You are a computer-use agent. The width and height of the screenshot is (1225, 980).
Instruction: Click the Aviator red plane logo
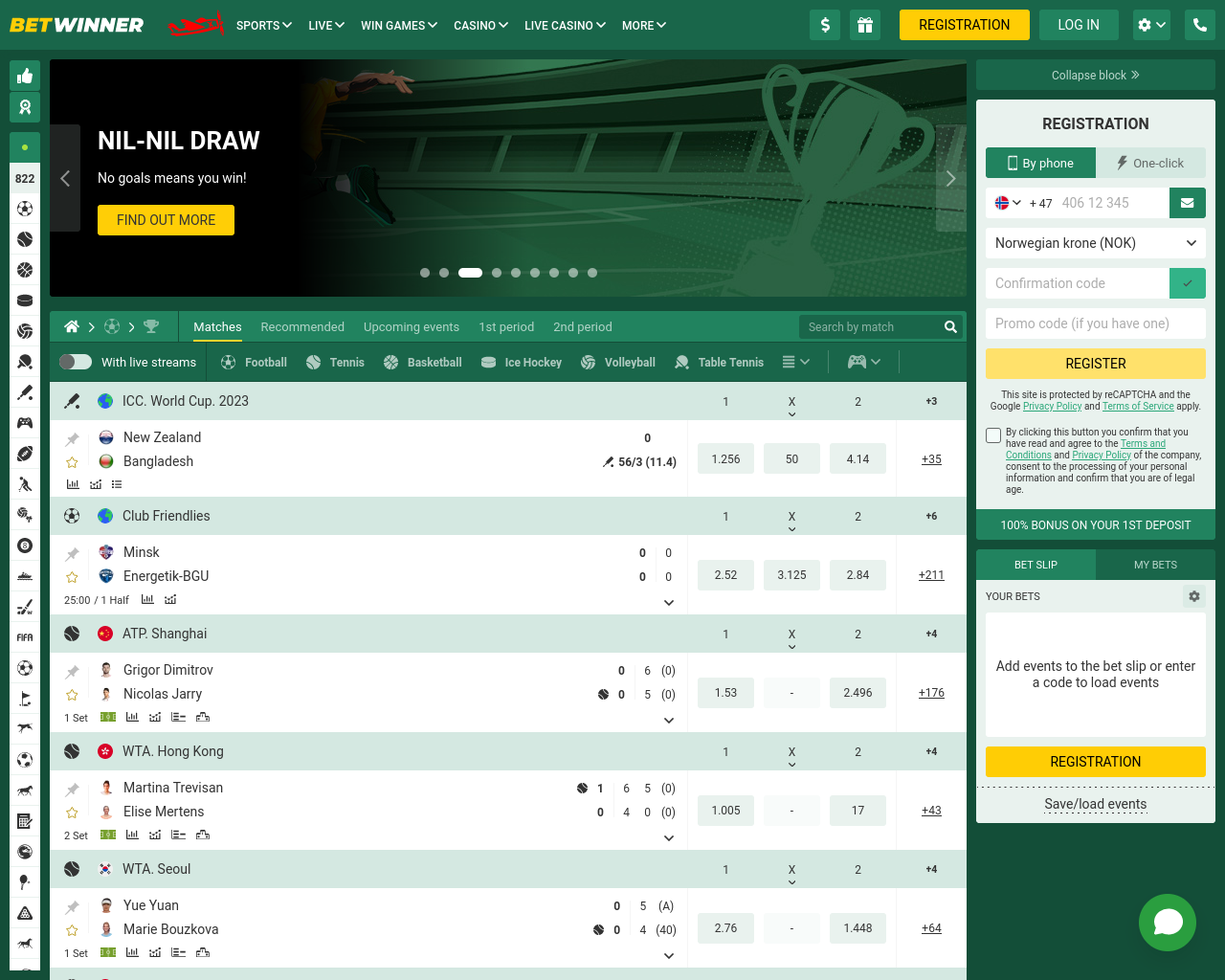pyautogui.click(x=196, y=25)
